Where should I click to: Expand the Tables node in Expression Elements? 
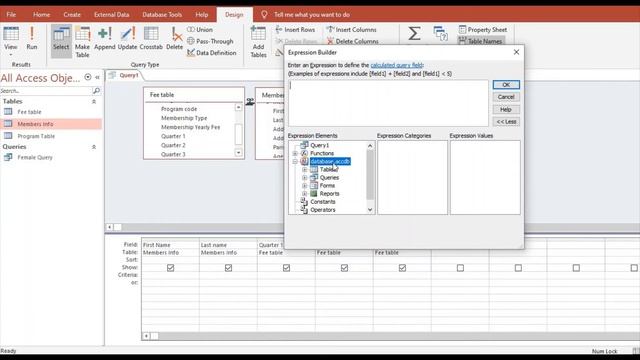click(x=304, y=169)
